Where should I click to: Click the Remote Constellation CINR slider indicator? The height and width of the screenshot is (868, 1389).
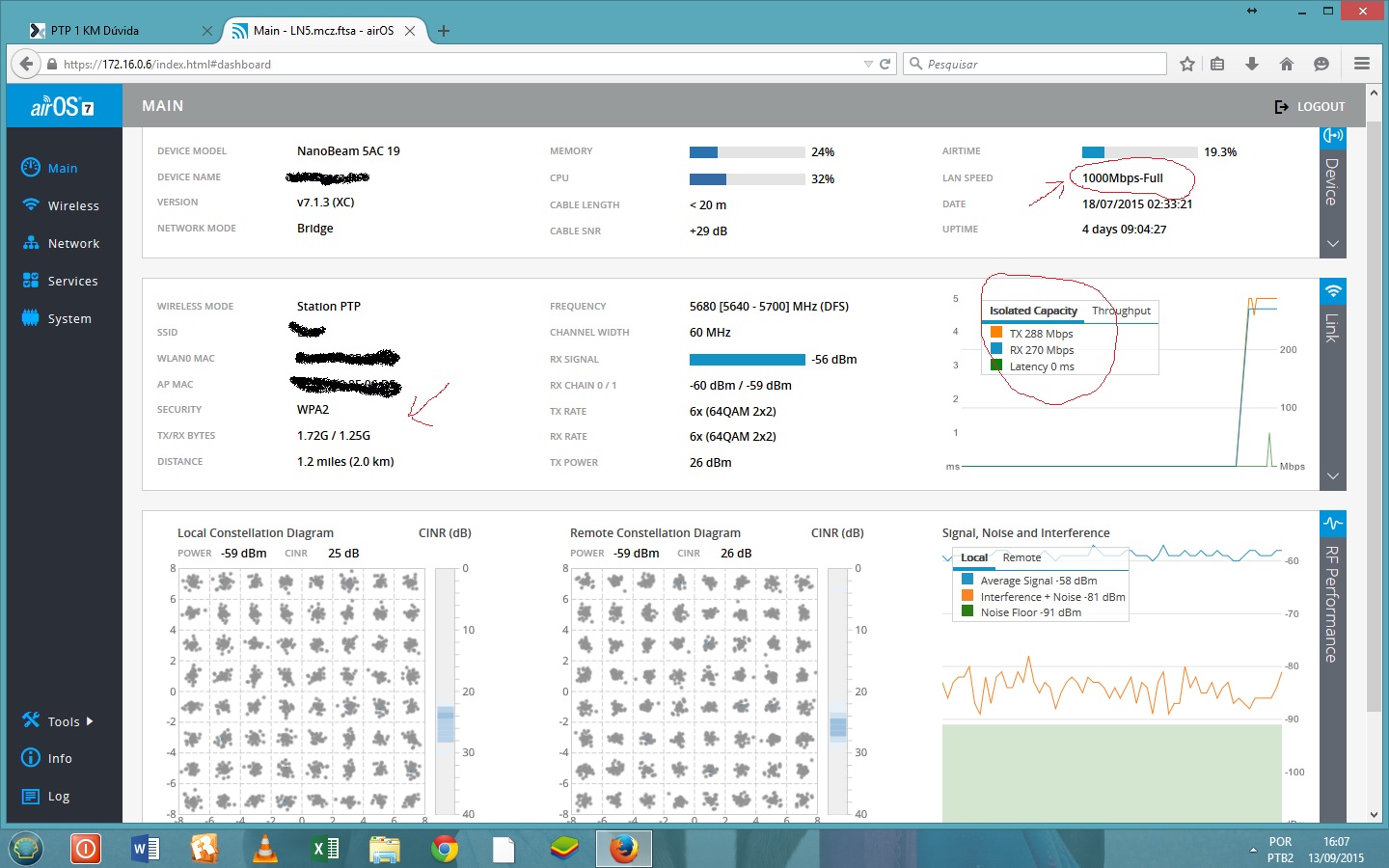coord(838,727)
